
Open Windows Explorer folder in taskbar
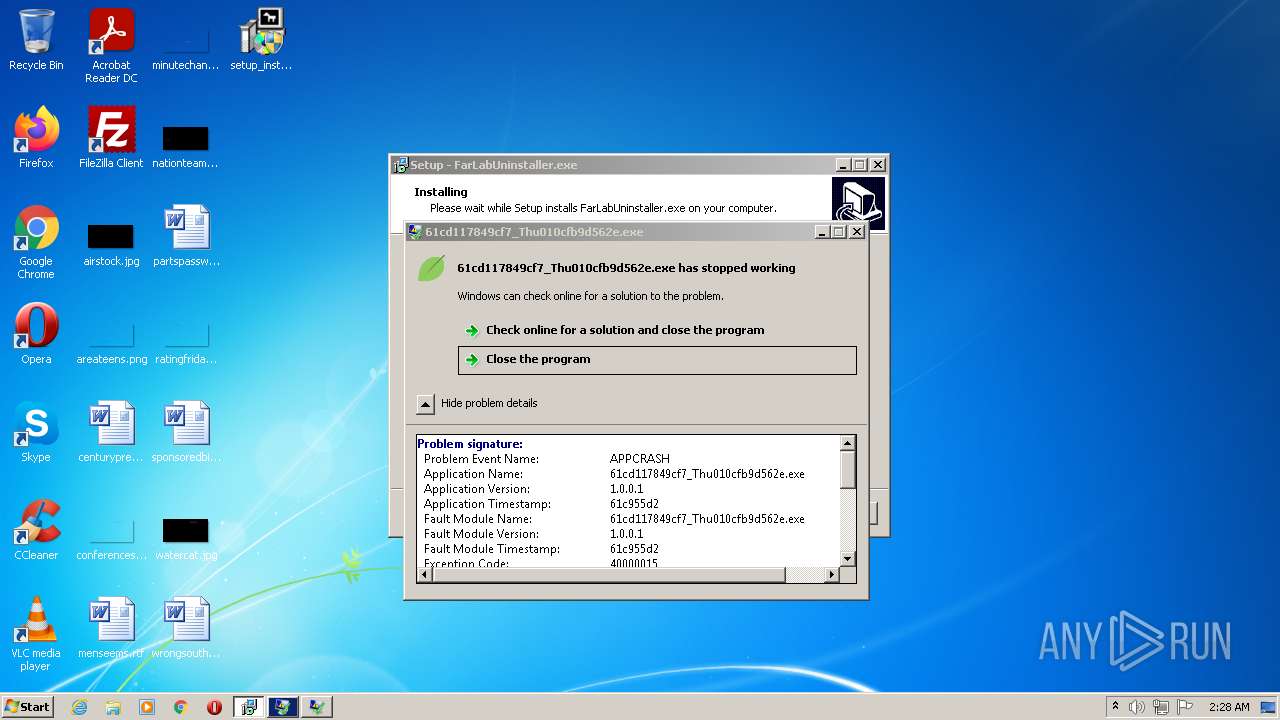point(113,707)
